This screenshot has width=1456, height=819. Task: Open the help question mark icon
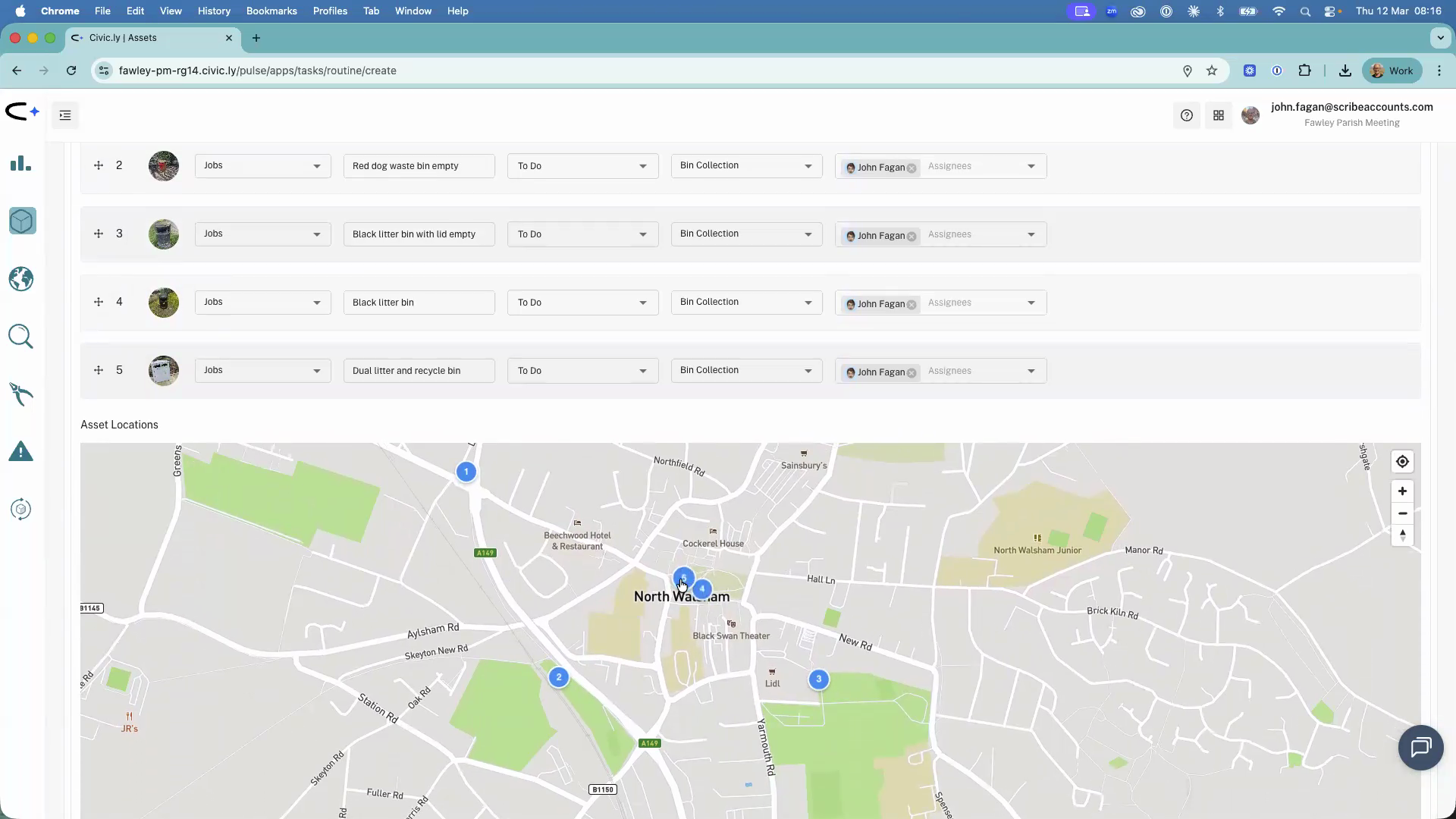(x=1186, y=115)
